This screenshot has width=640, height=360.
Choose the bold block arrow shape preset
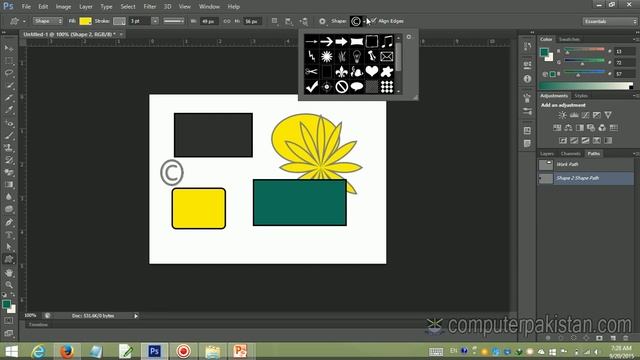342,41
